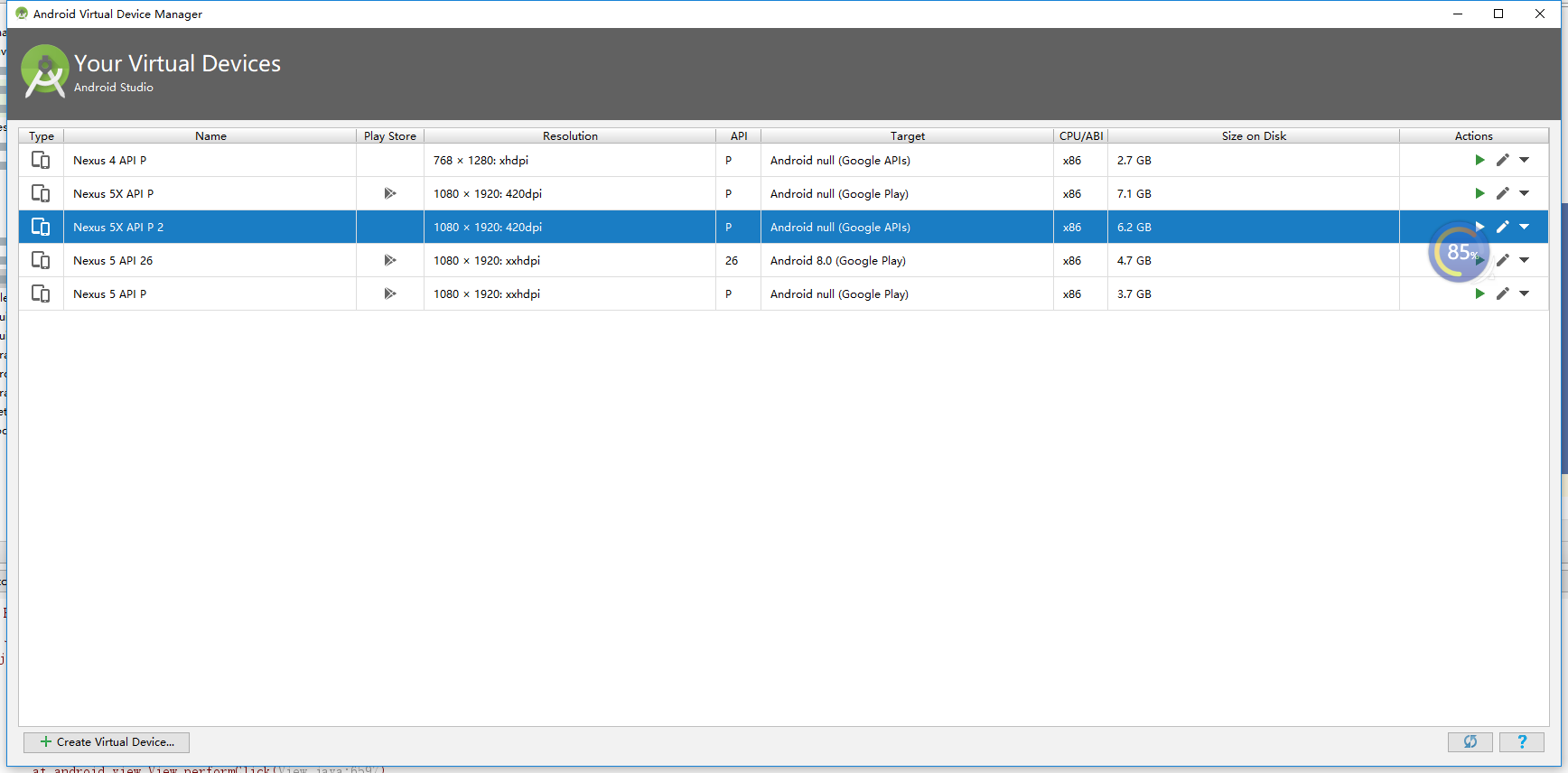Click the Nexus 5X API P device type icon

pos(41,193)
